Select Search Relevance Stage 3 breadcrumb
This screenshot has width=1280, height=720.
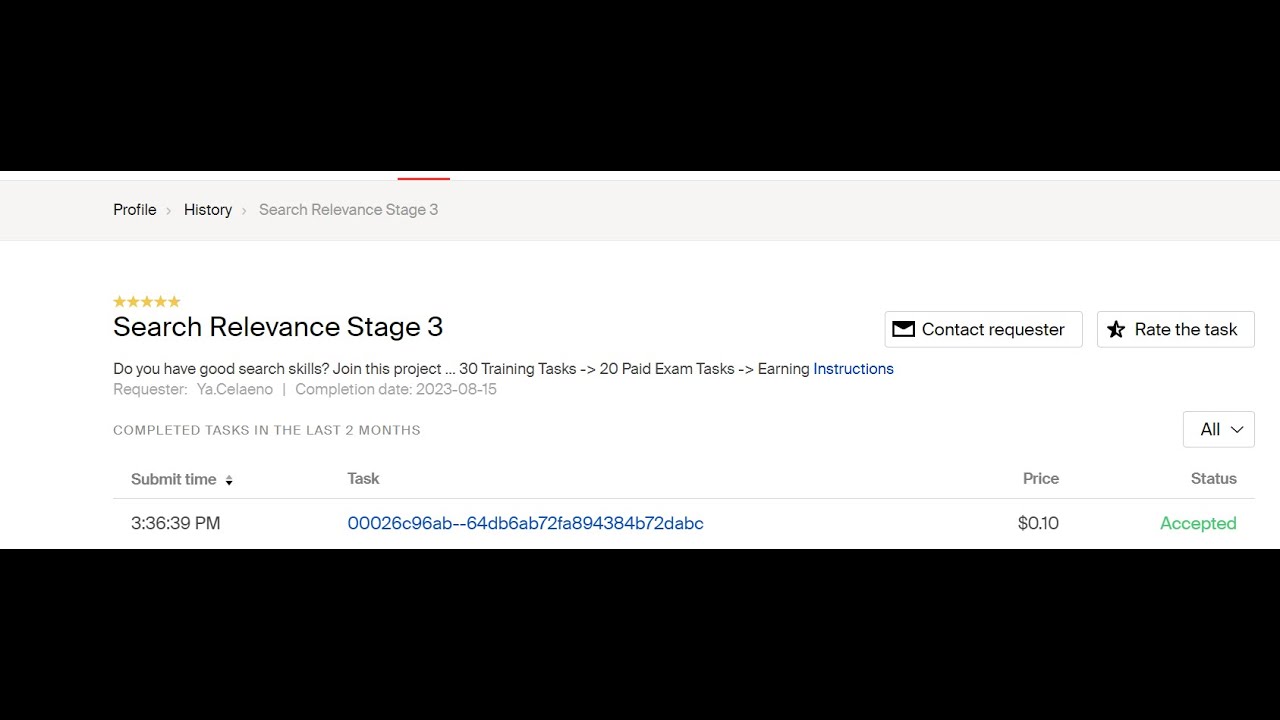click(348, 210)
